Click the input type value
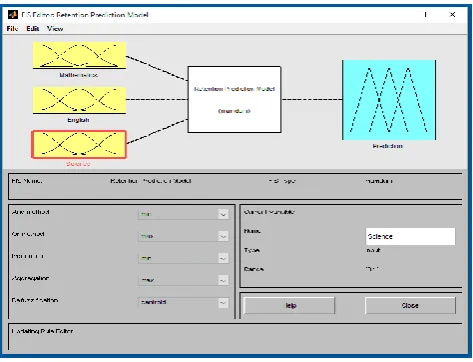 click(x=373, y=250)
